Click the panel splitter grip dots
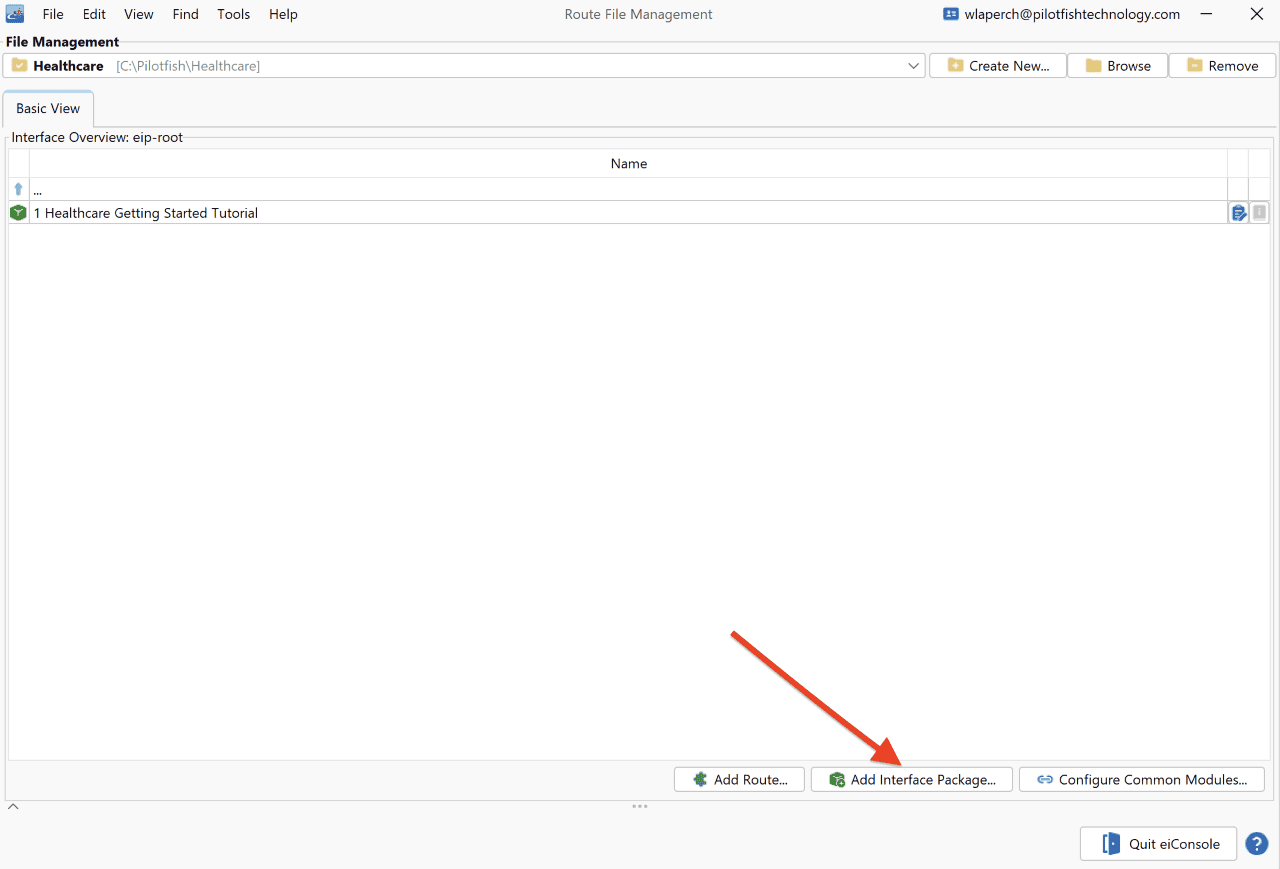Viewport: 1280px width, 869px height. tap(640, 806)
